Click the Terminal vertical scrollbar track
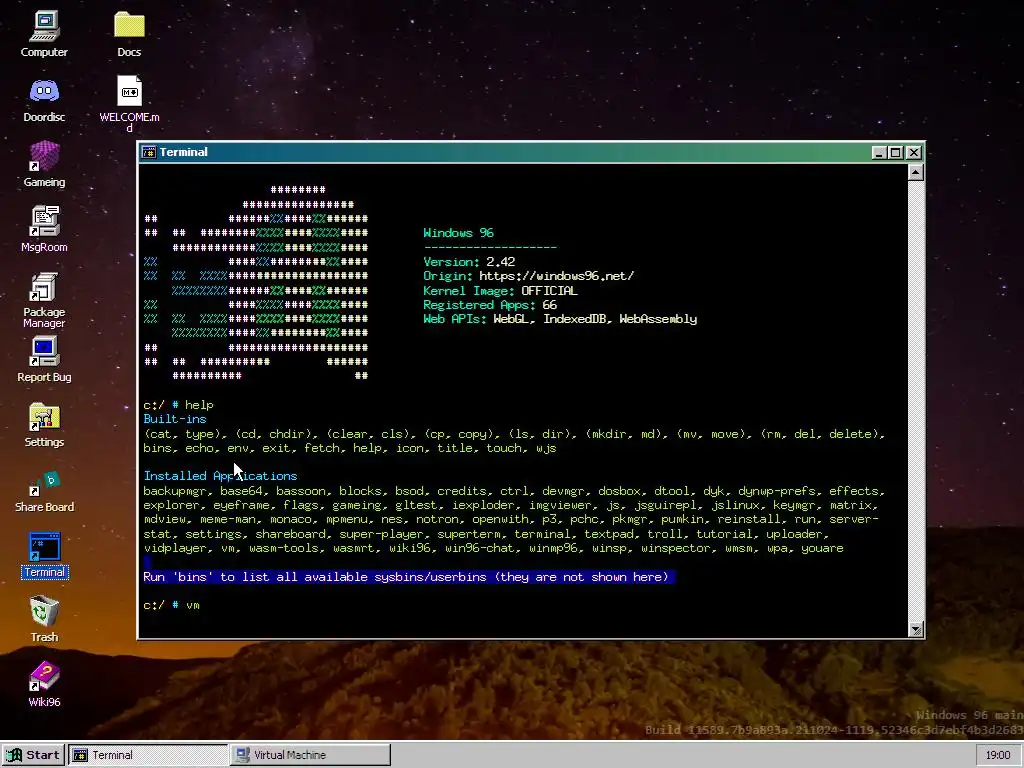 (x=916, y=401)
